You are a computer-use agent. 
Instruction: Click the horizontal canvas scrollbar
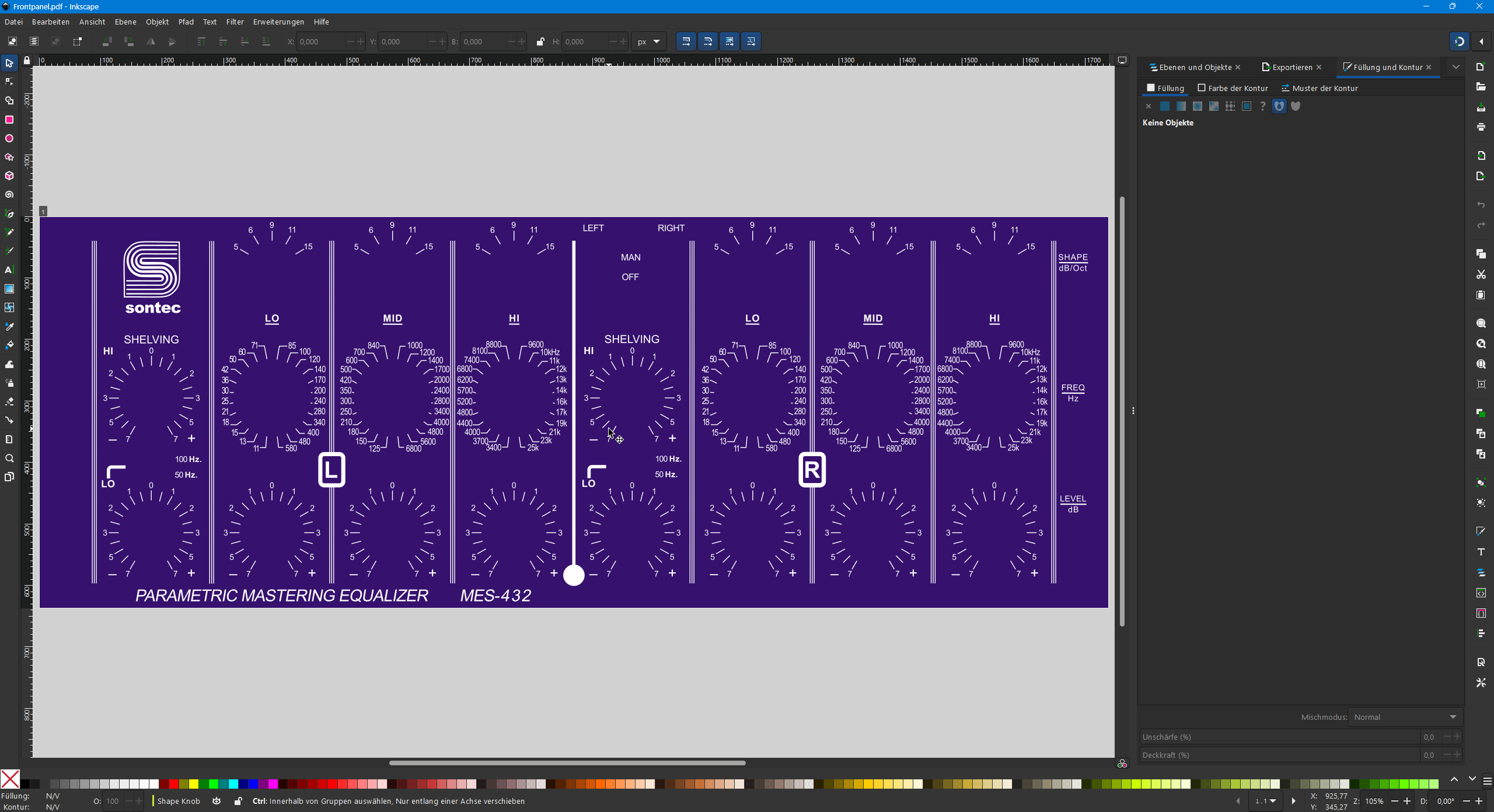[x=567, y=762]
